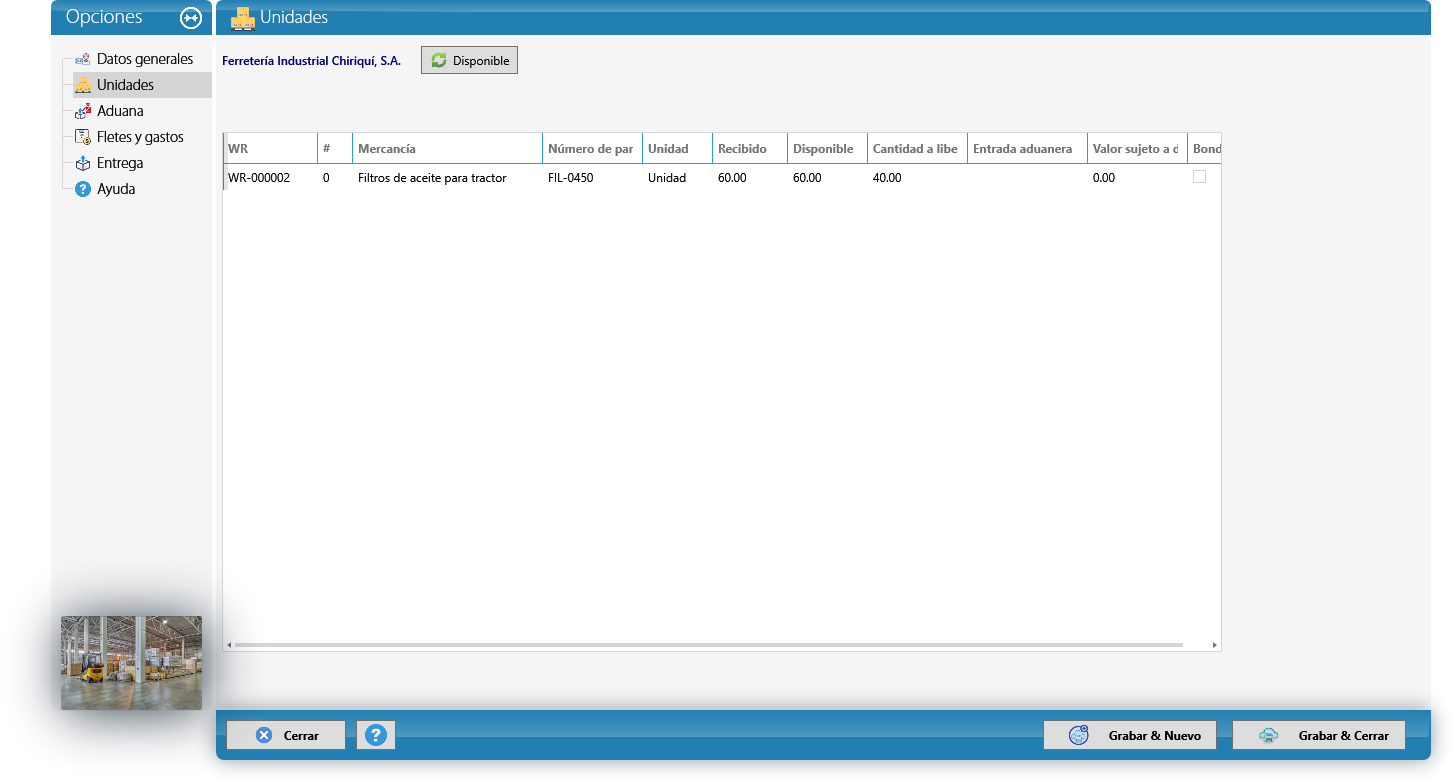Select the WR-000002 cell
The image size is (1454, 783).
pos(270,178)
